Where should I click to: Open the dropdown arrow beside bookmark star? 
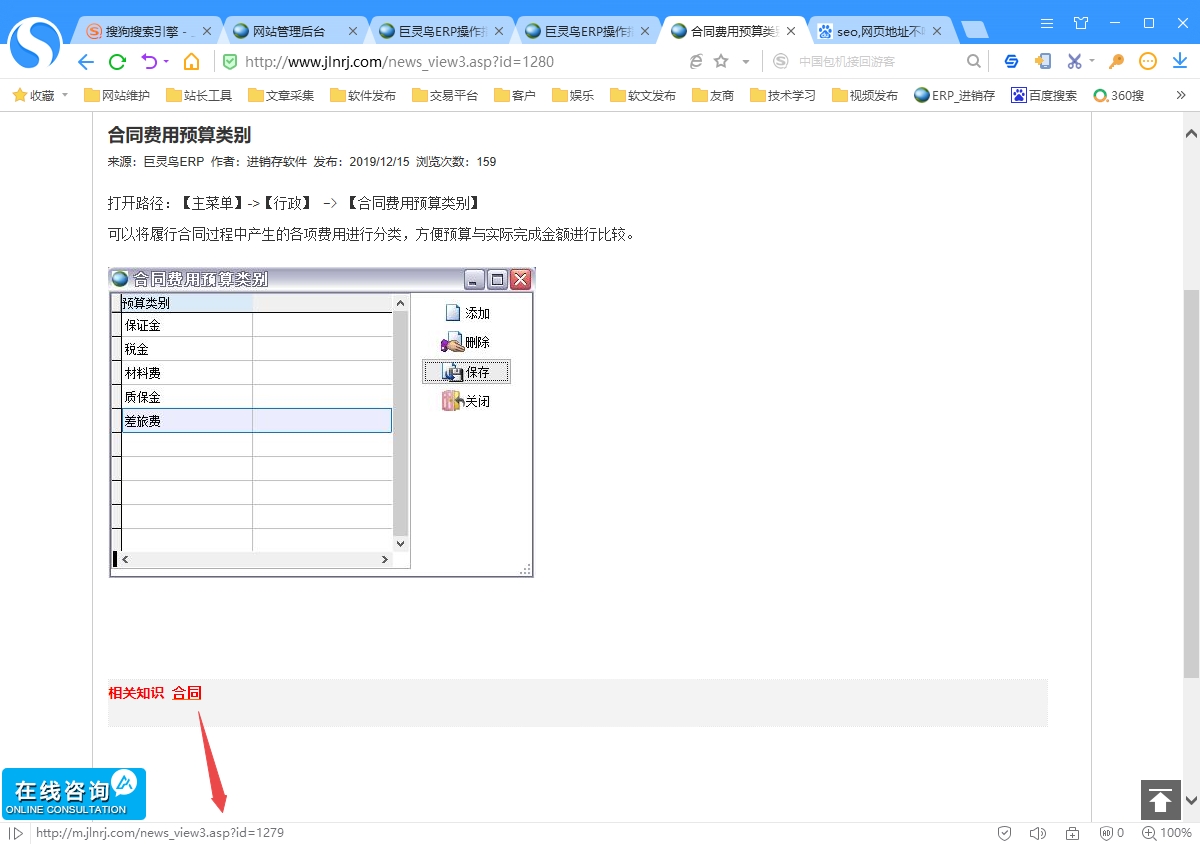pos(746,62)
